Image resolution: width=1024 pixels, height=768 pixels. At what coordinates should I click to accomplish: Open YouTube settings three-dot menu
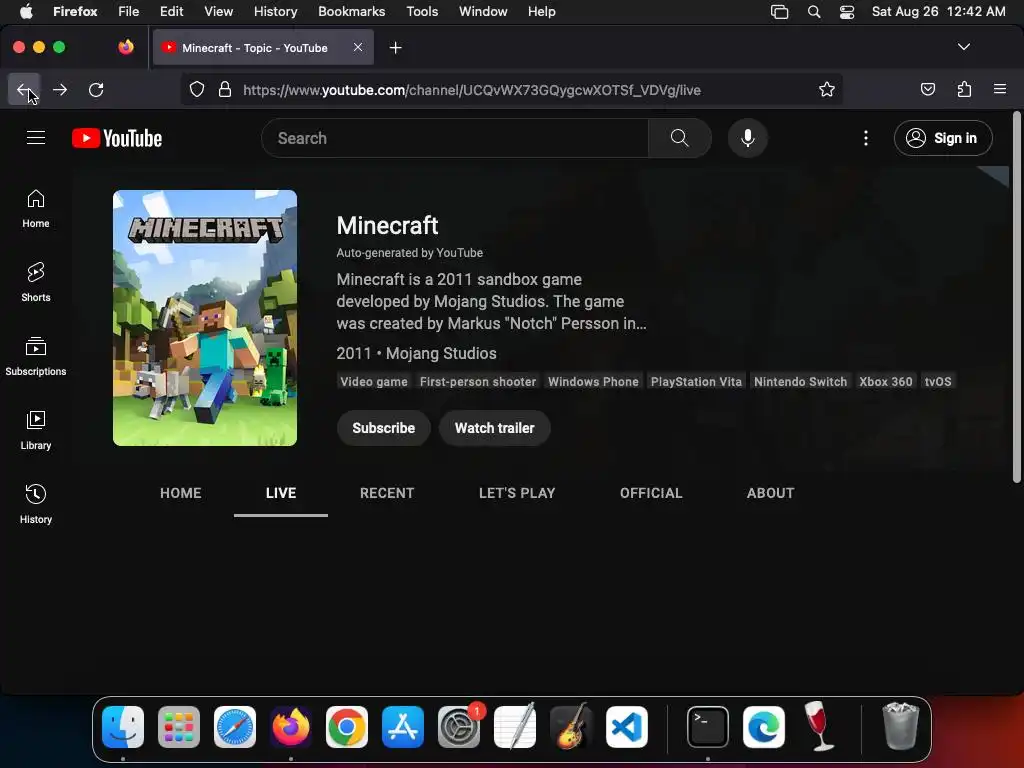(866, 138)
